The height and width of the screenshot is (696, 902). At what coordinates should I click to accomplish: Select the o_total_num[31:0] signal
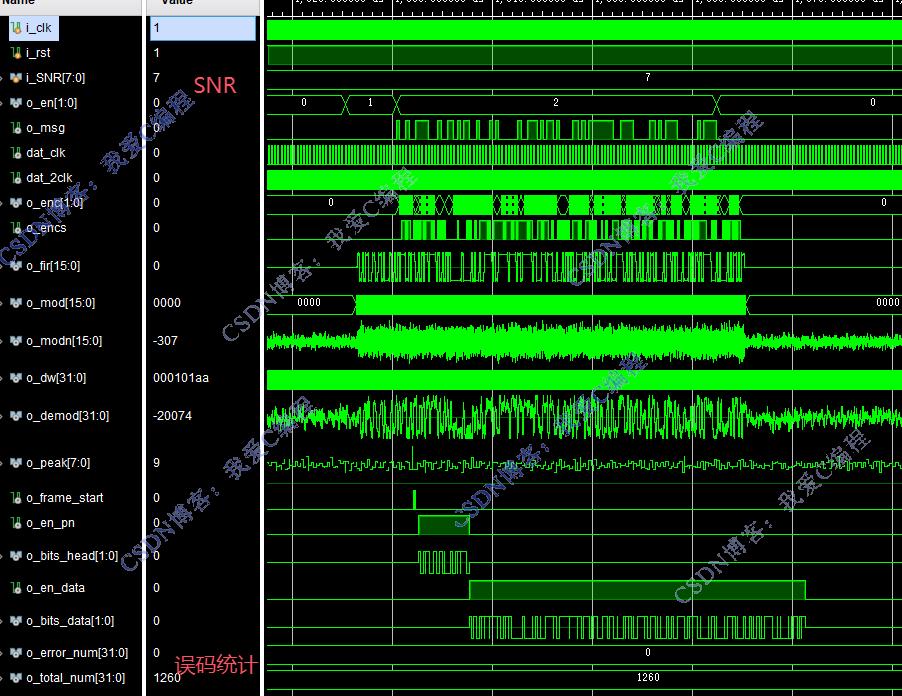pos(75,678)
